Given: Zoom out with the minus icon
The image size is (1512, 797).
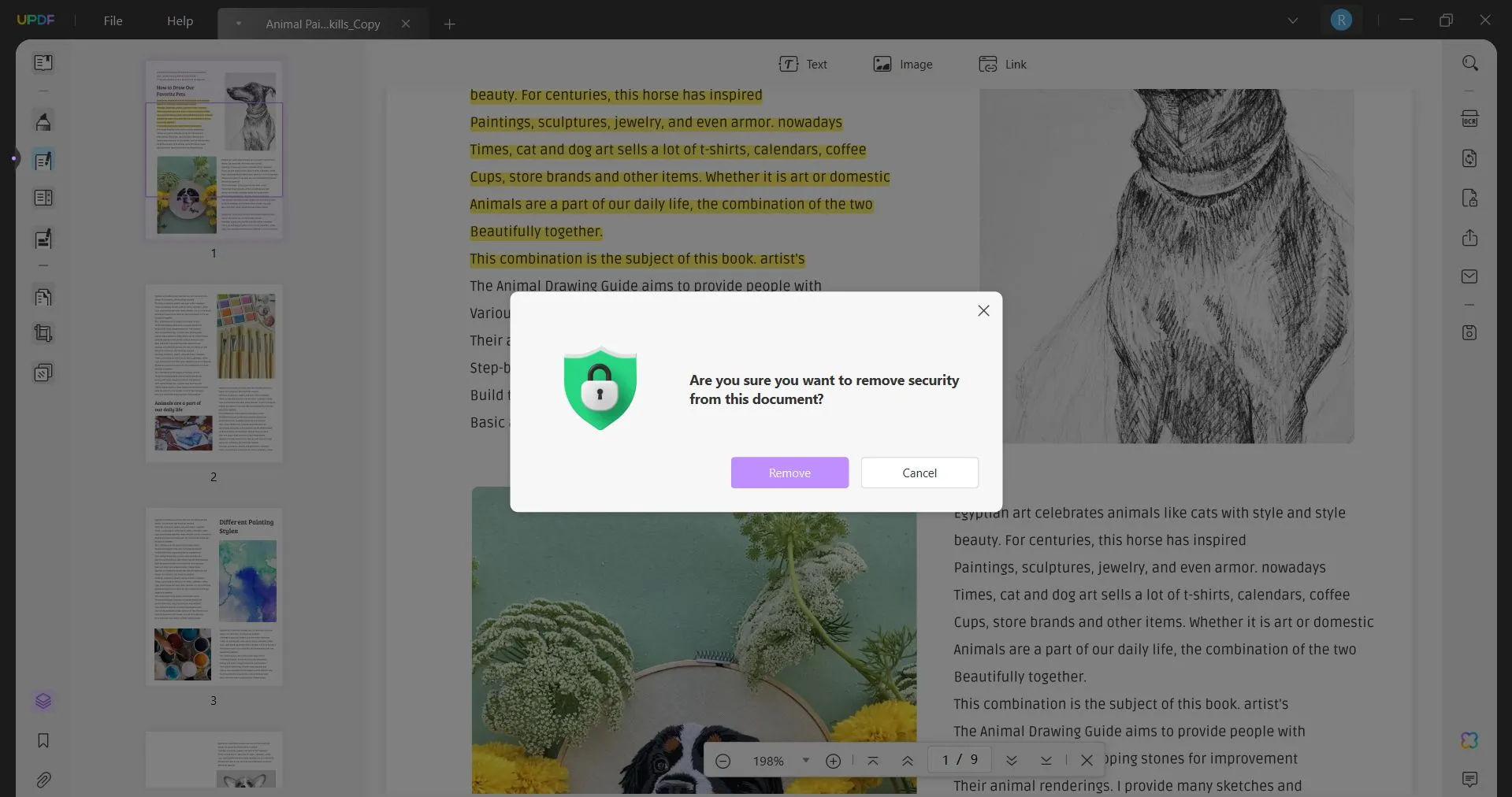Looking at the screenshot, I should pyautogui.click(x=723, y=761).
